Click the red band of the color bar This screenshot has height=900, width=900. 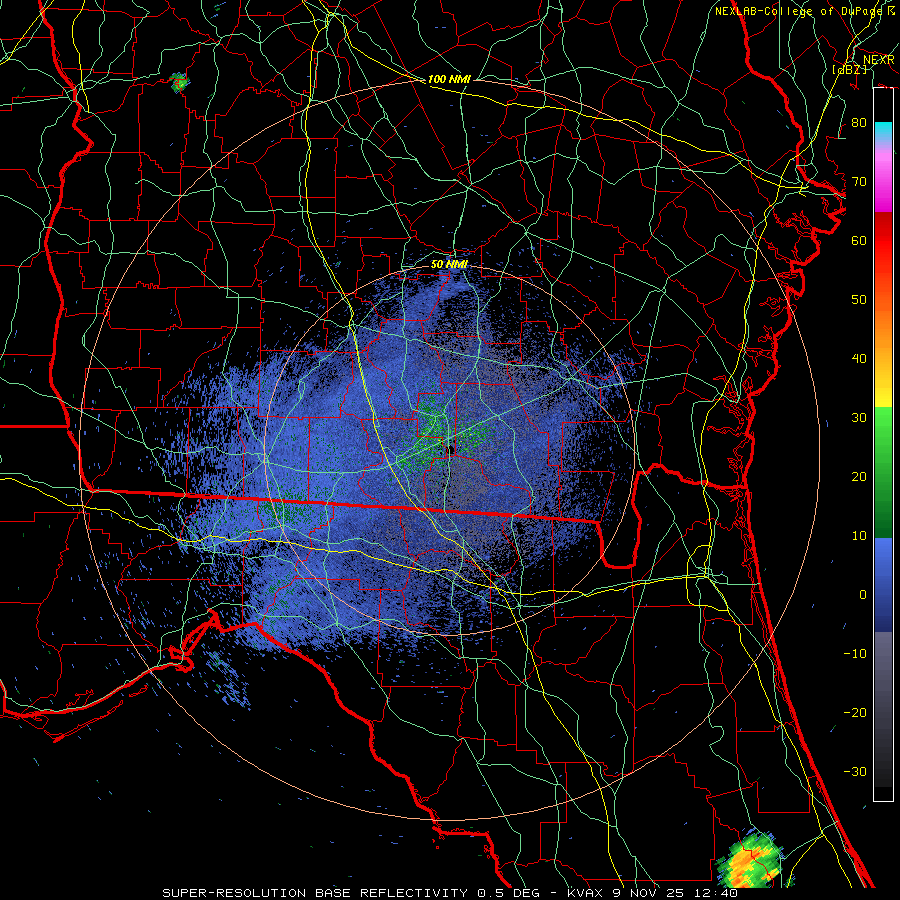(x=883, y=244)
